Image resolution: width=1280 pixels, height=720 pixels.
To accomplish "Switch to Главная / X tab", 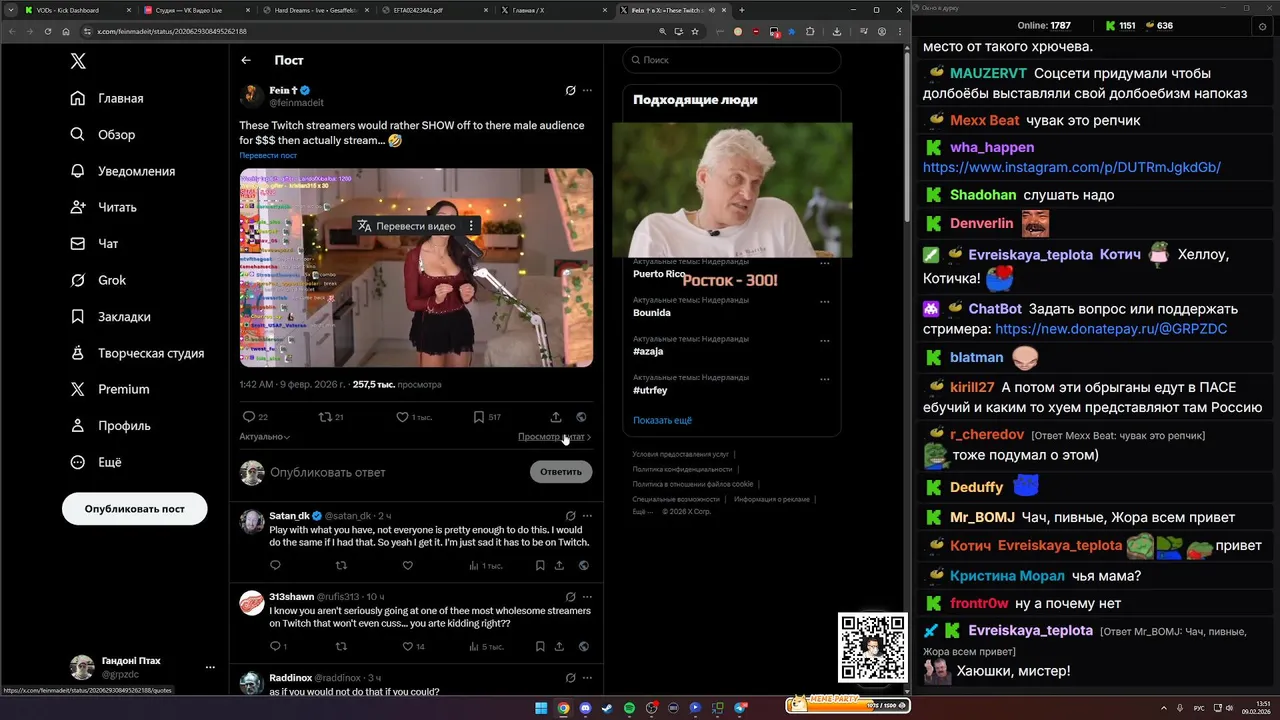I will point(552,10).
